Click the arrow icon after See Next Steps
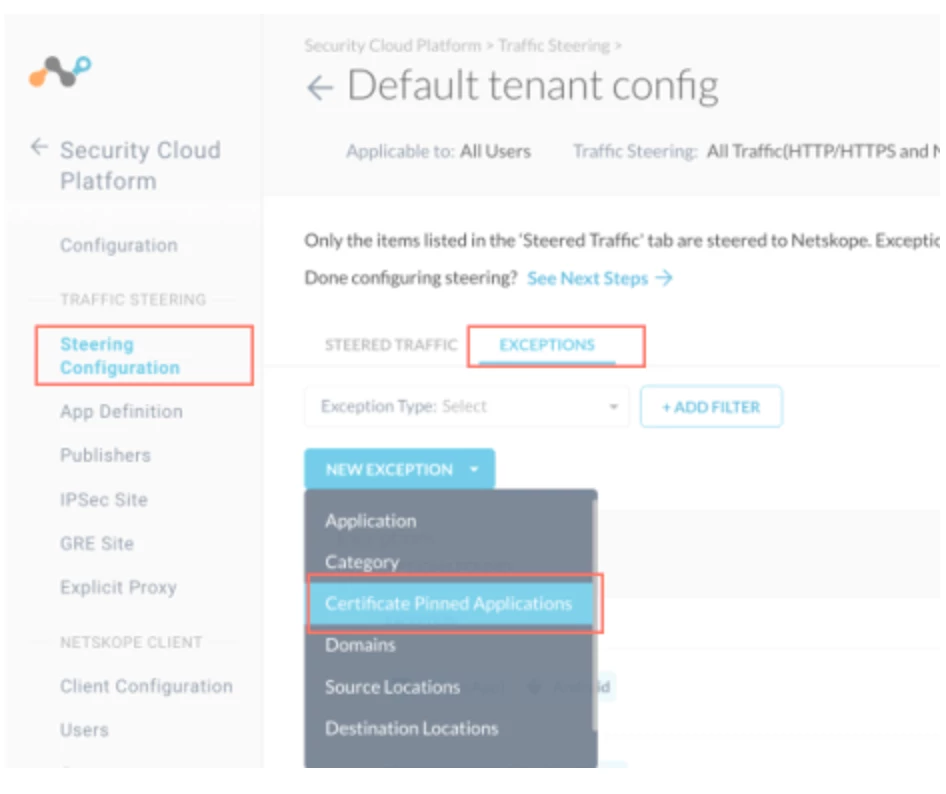Viewport: 946px width, 794px height. [x=664, y=278]
